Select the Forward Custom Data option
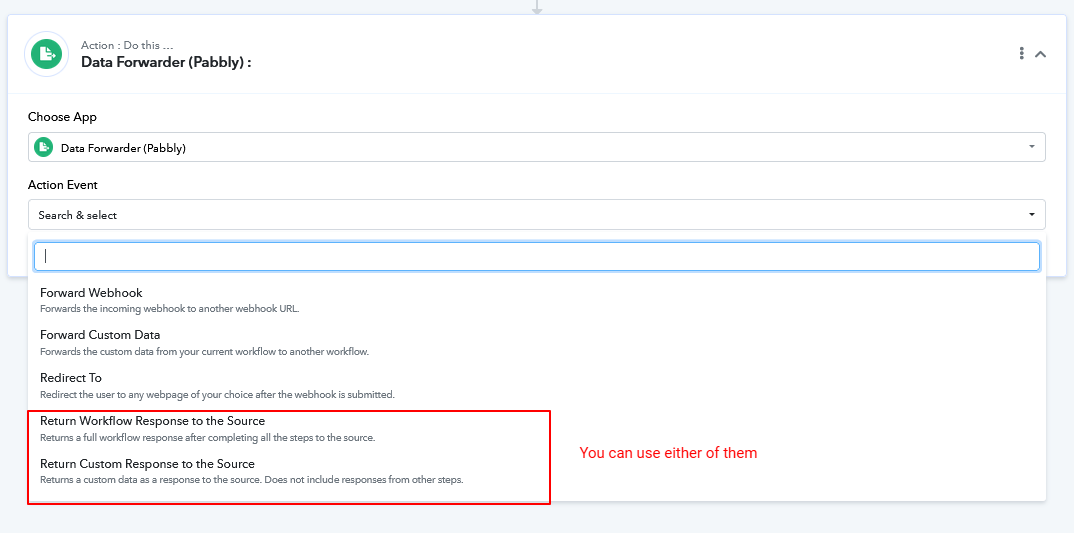This screenshot has width=1074, height=533. [x=536, y=343]
